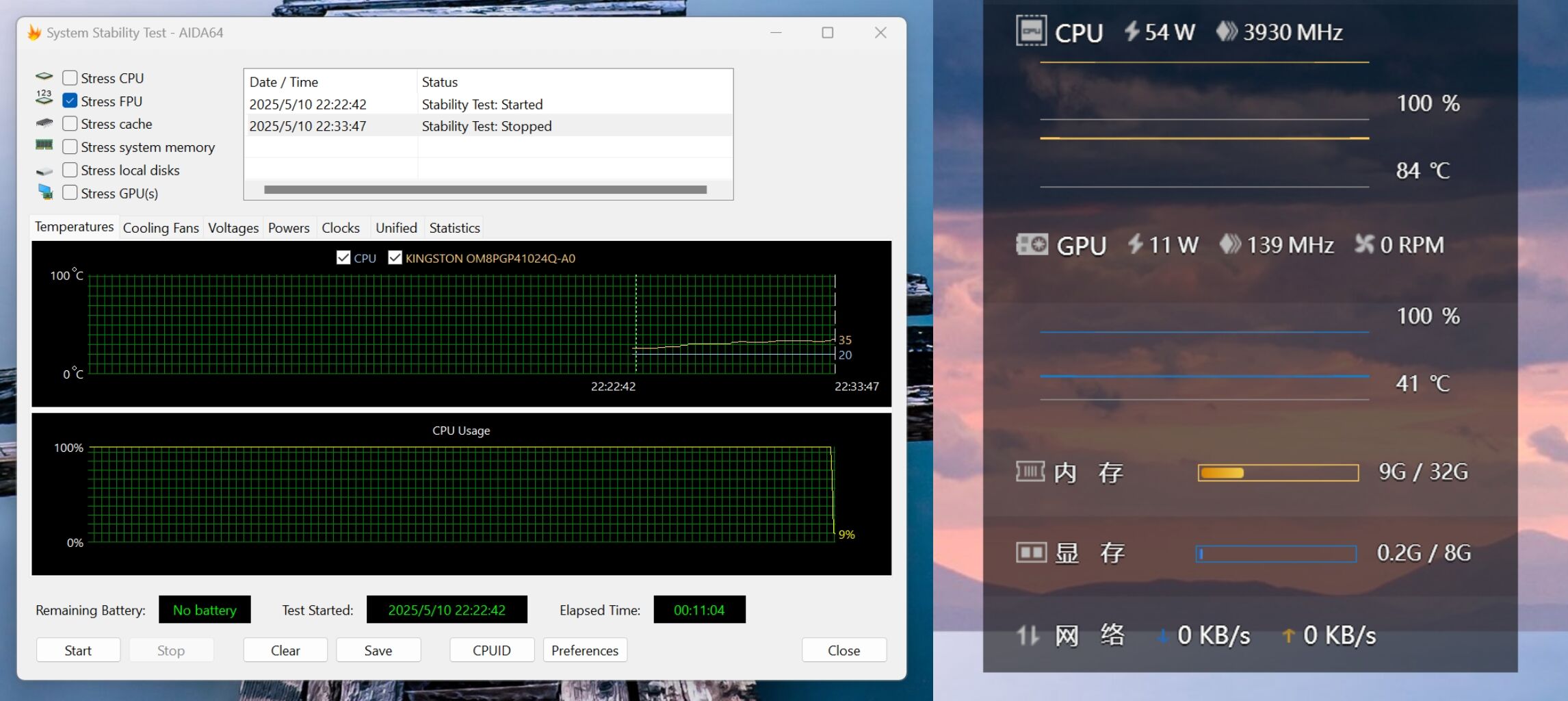The width and height of the screenshot is (1568, 701).
Task: Click the Close button at bottom right
Action: pos(844,650)
